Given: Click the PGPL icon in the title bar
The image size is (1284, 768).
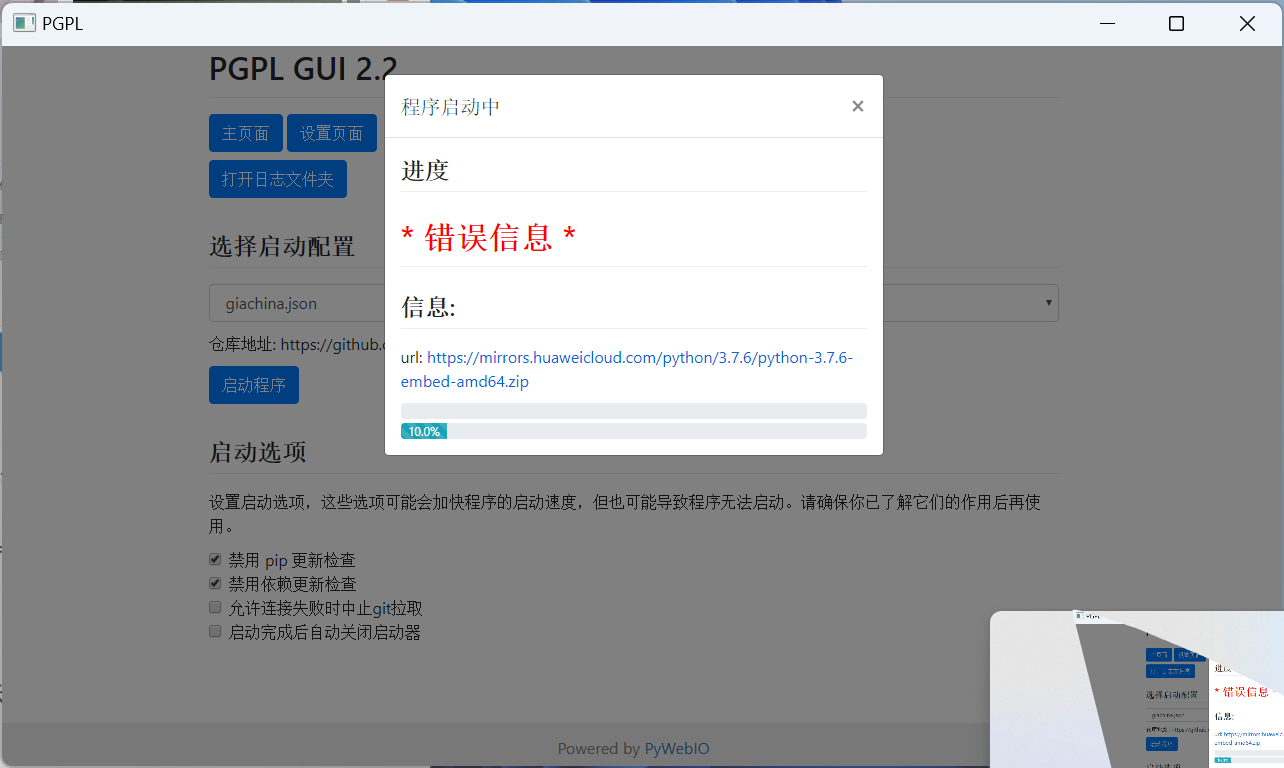Looking at the screenshot, I should pyautogui.click(x=23, y=22).
